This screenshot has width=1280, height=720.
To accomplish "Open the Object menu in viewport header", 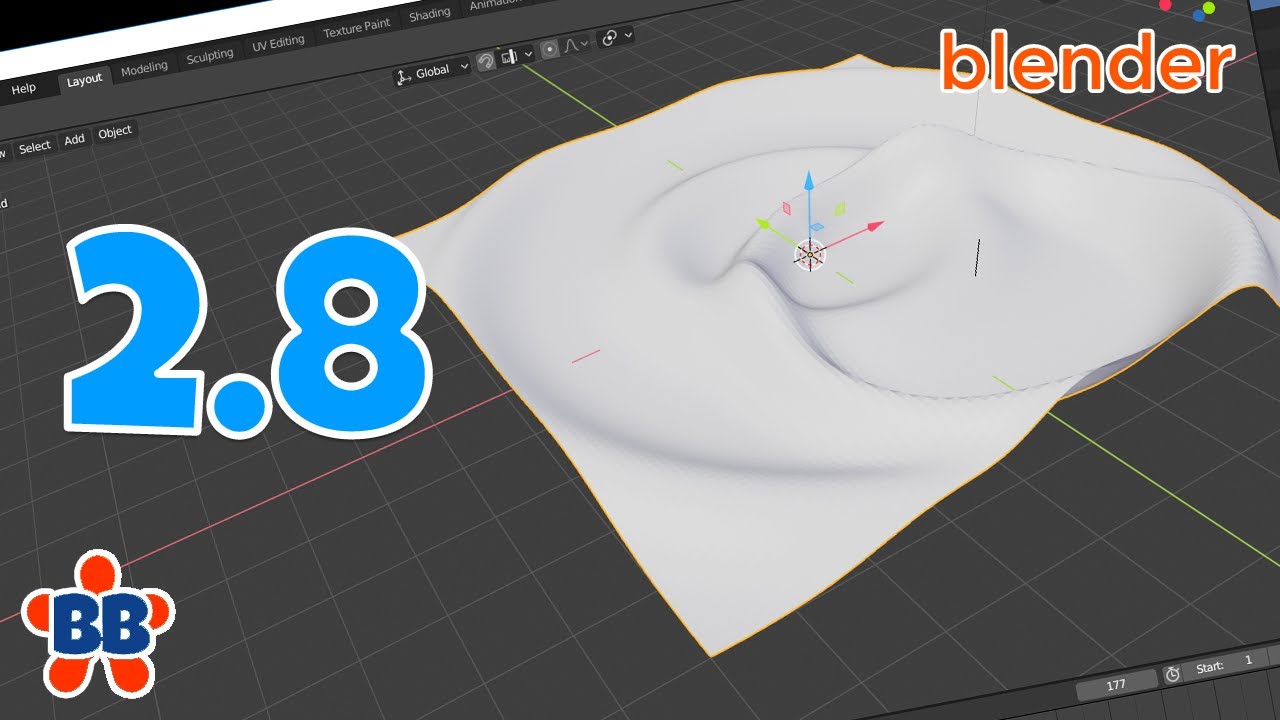I will (115, 132).
